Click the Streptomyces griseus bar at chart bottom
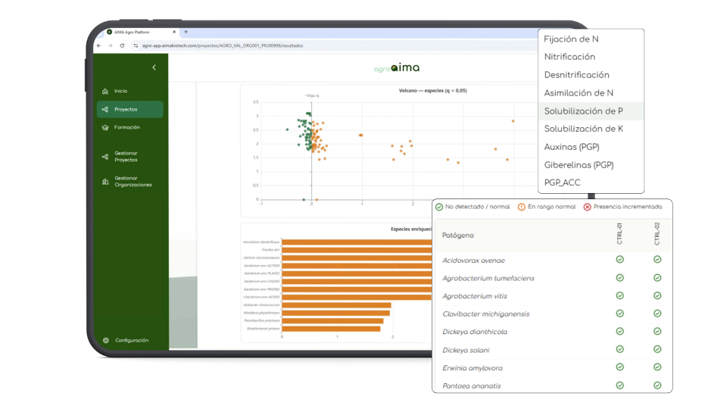 click(331, 329)
